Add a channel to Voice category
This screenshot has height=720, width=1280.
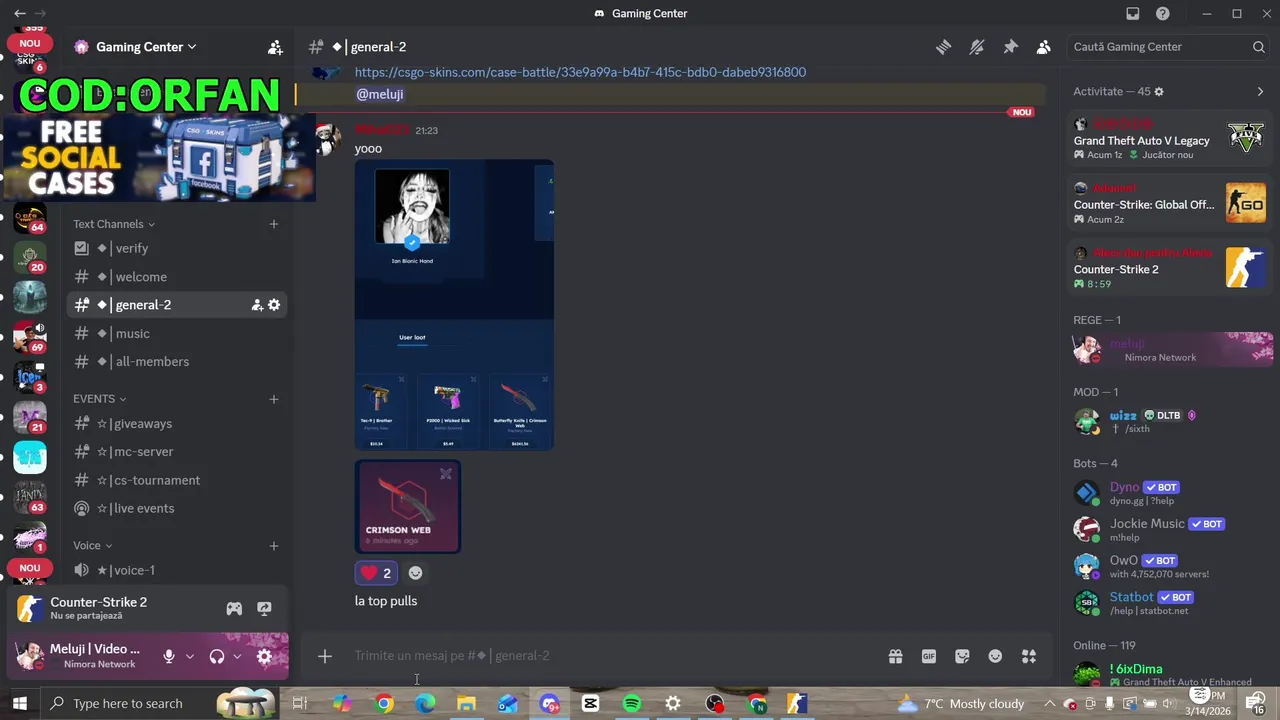(273, 546)
